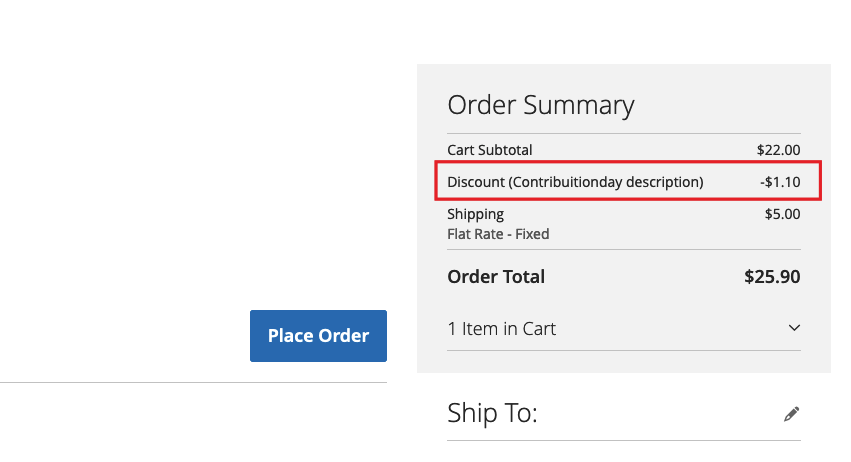Edit shipping address with the pencil icon
Image resolution: width=851 pixels, height=462 pixels.
tap(791, 414)
